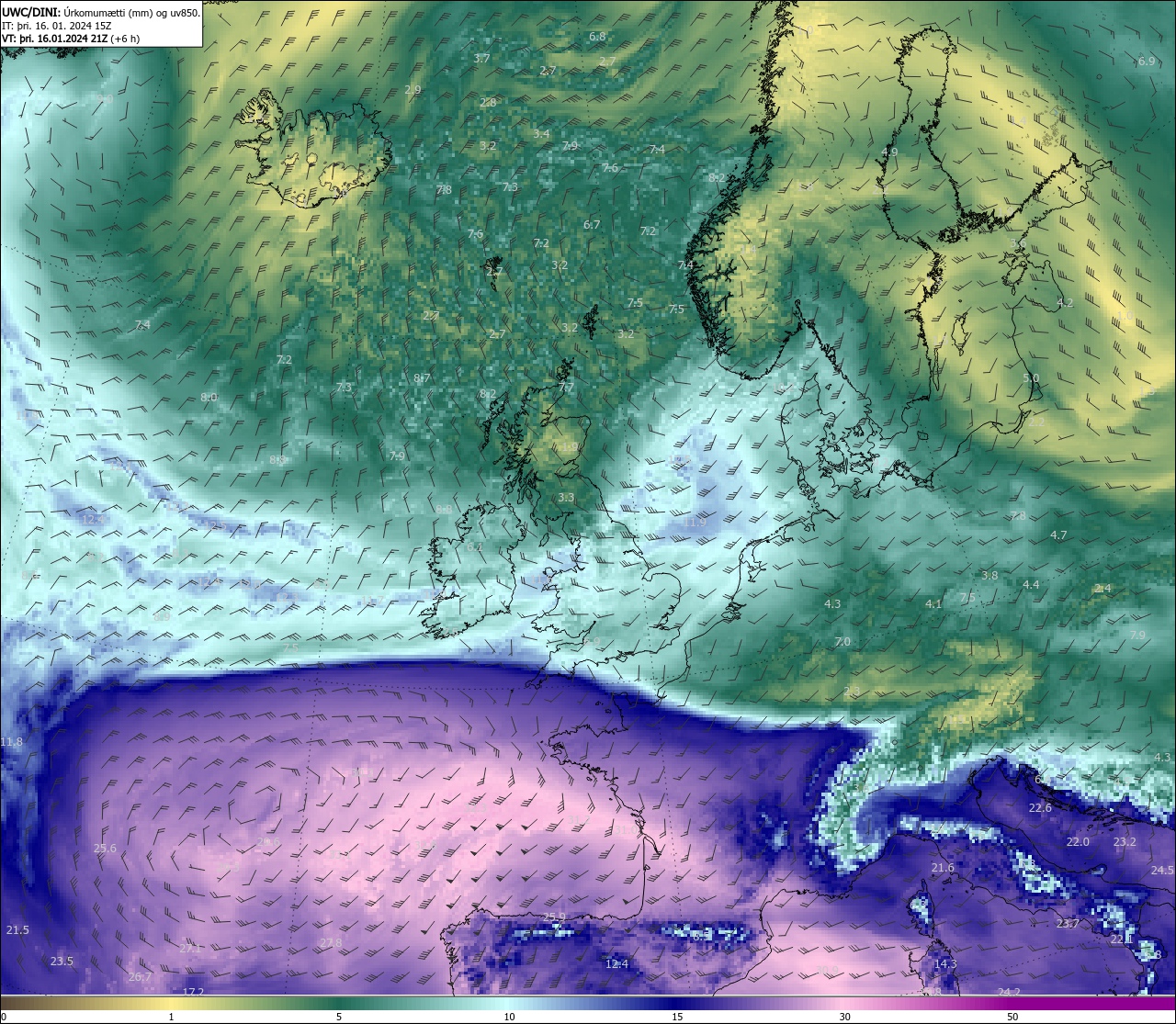
Task: Select the 17.2 value label
Action: [193, 992]
